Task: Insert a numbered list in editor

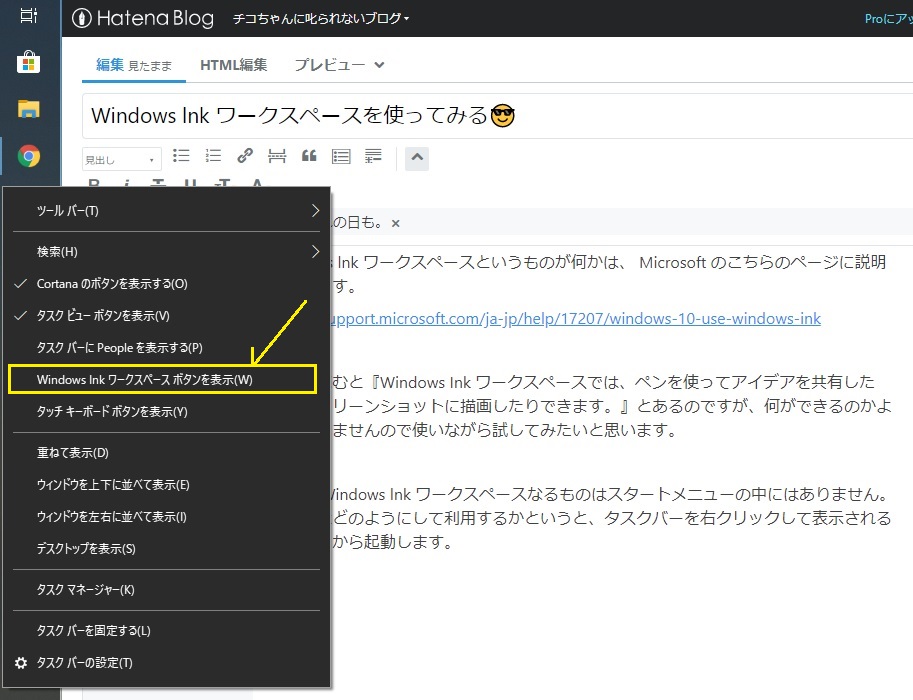Action: 213,156
